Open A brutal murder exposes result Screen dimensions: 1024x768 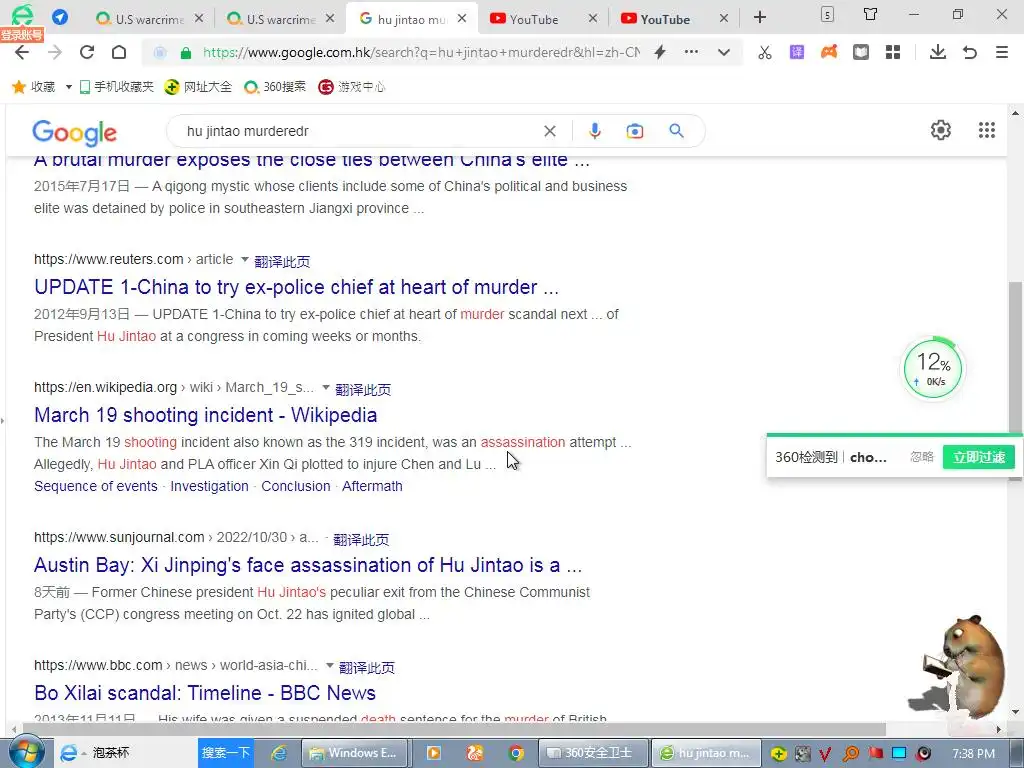312,160
